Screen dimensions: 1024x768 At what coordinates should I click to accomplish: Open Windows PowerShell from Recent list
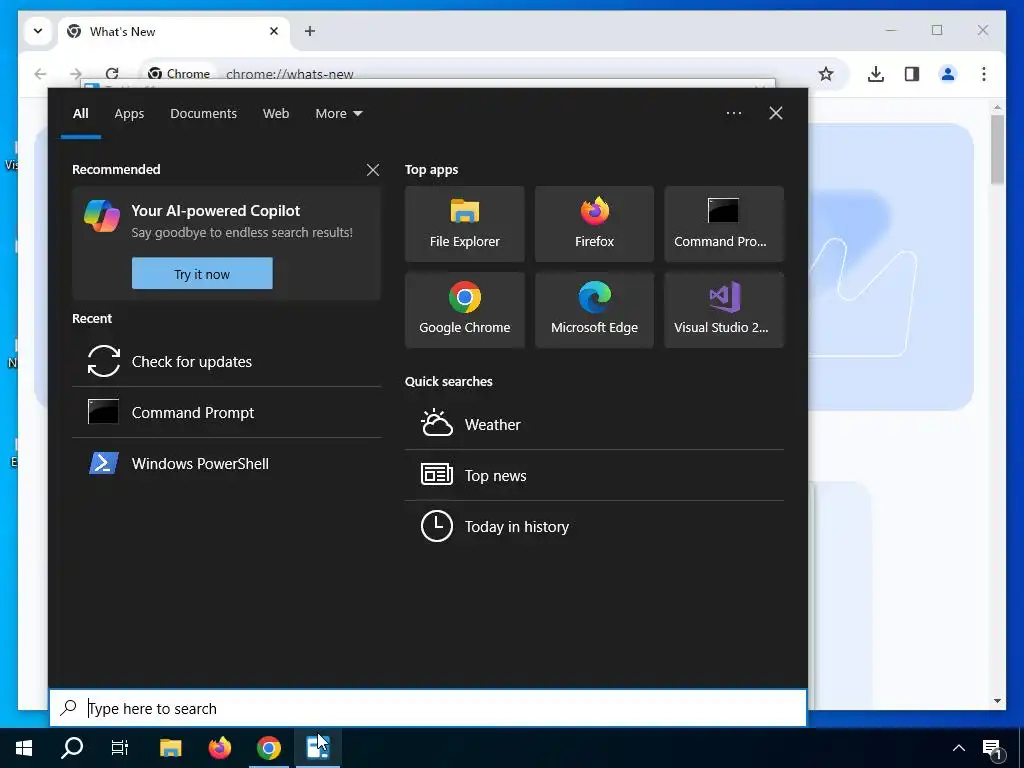(227, 463)
